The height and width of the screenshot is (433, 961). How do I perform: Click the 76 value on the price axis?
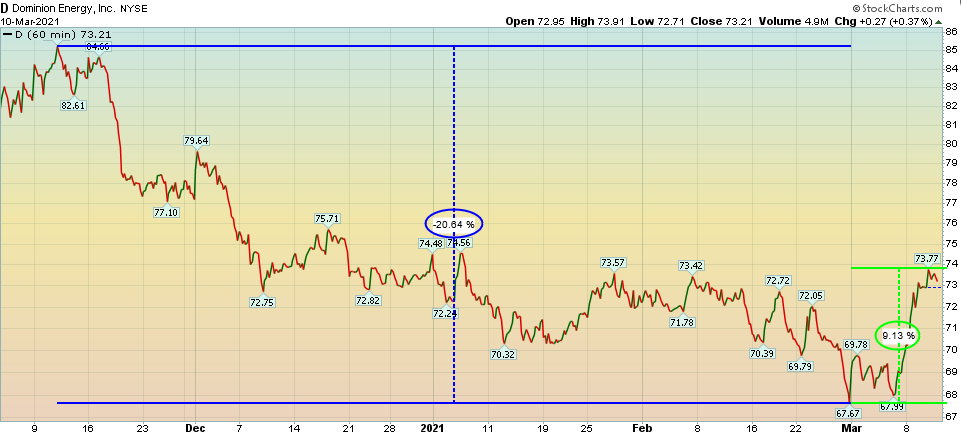coord(953,221)
